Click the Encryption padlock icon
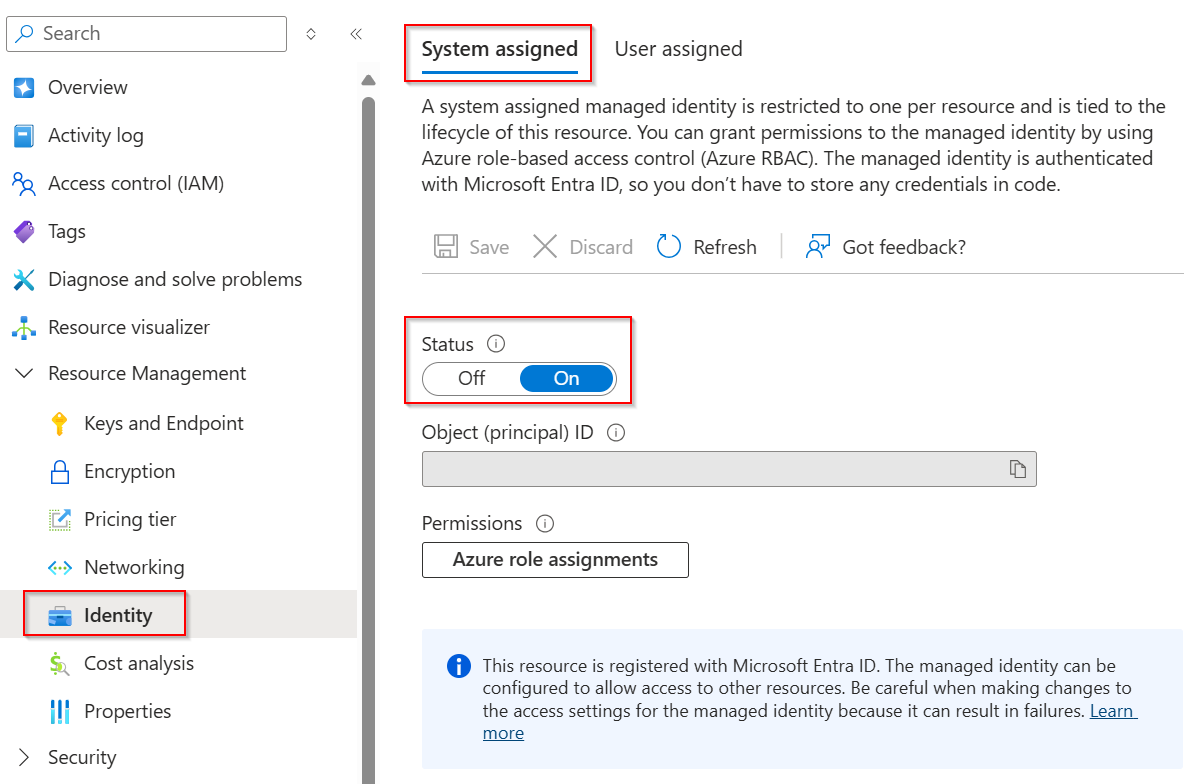 click(60, 472)
